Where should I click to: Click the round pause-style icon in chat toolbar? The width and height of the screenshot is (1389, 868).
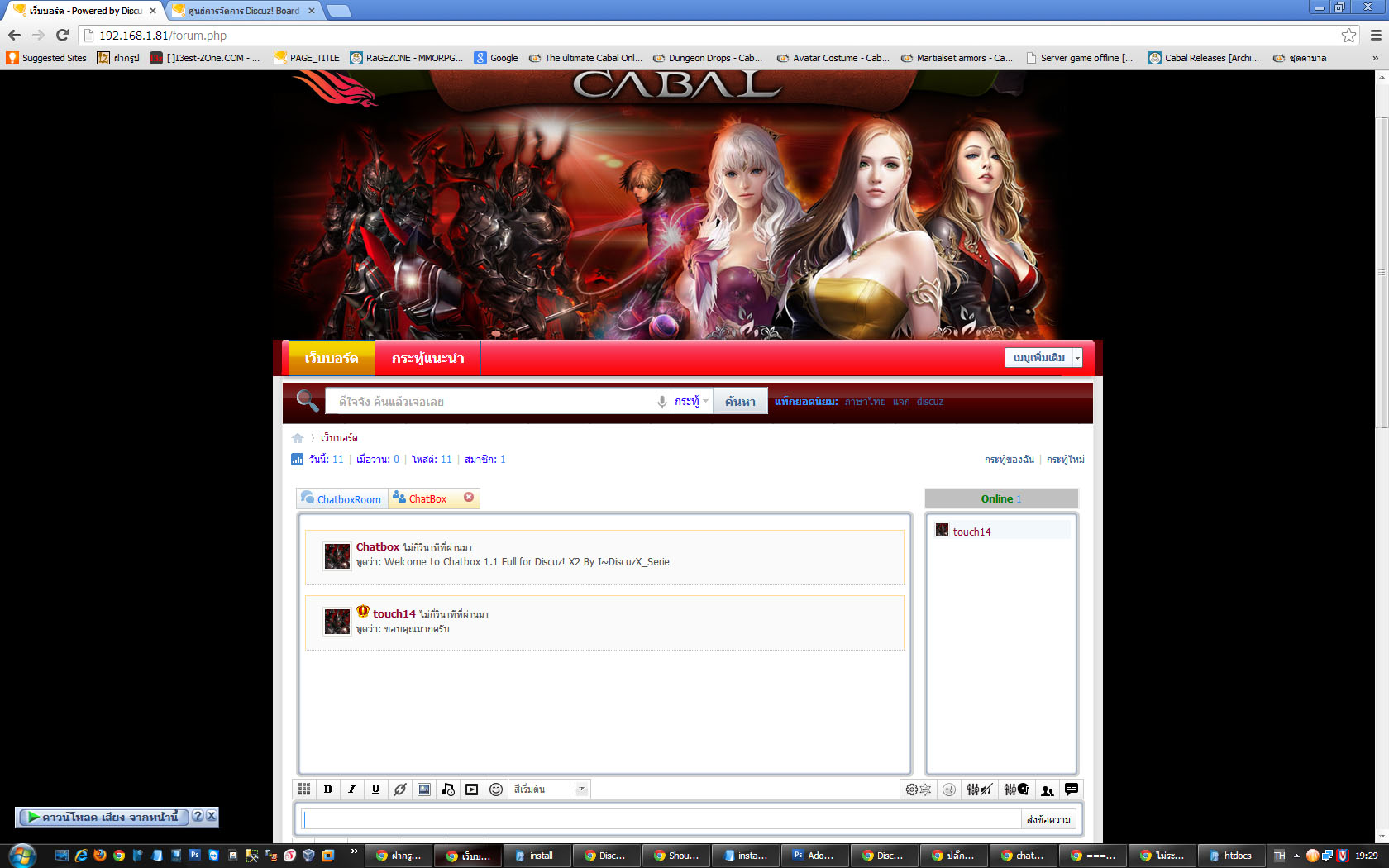click(x=949, y=789)
